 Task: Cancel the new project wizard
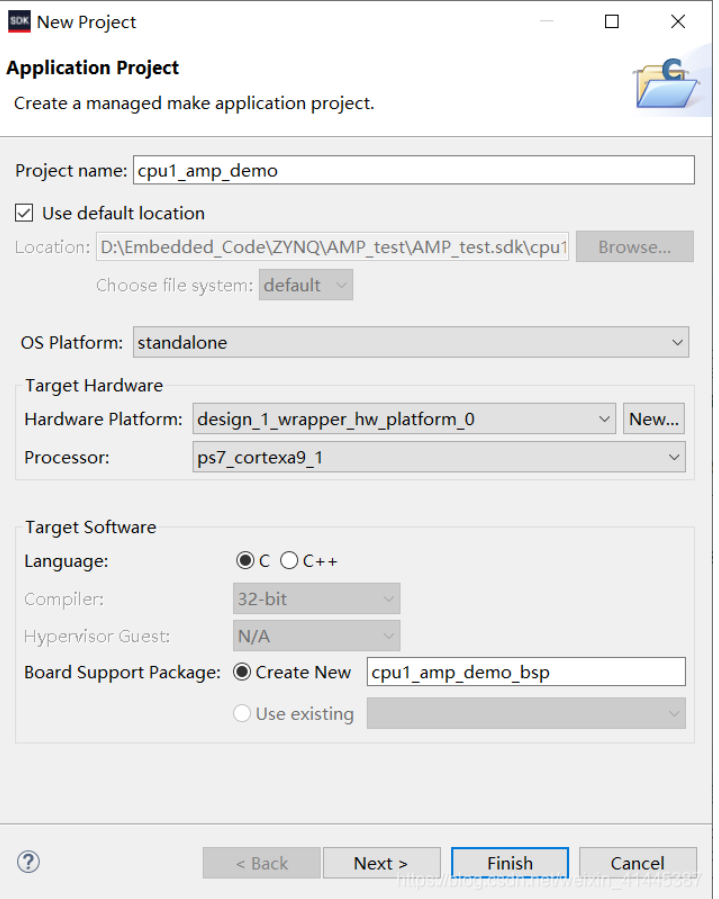pyautogui.click(x=637, y=863)
